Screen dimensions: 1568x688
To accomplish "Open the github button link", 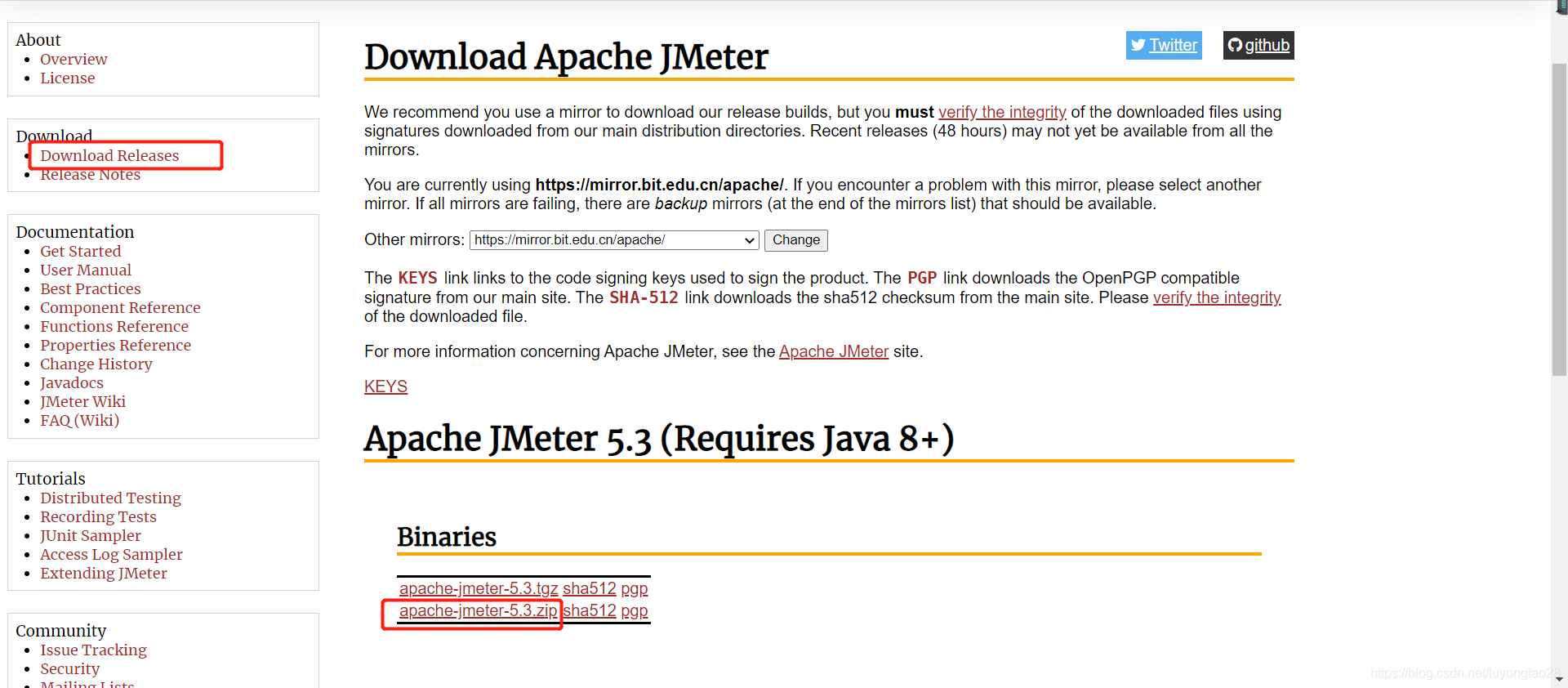I will [x=1258, y=45].
